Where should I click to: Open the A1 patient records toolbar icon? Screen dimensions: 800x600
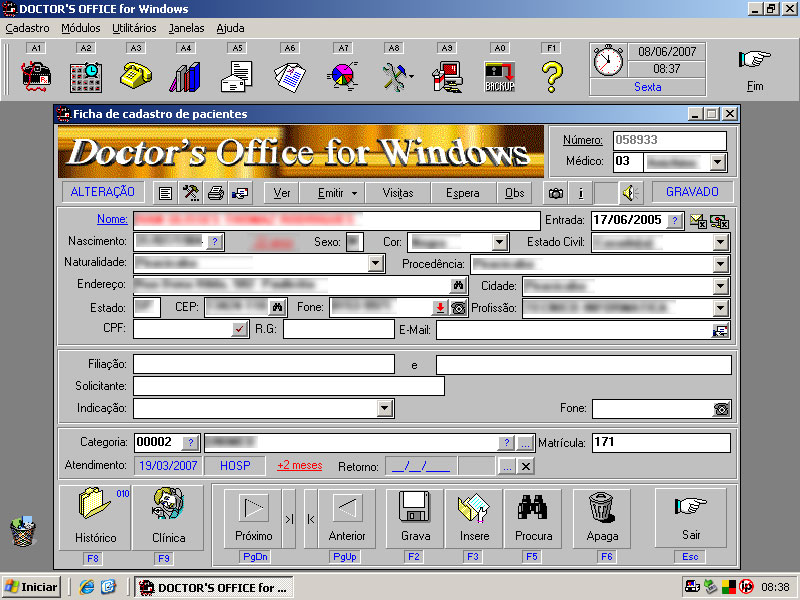(36, 77)
